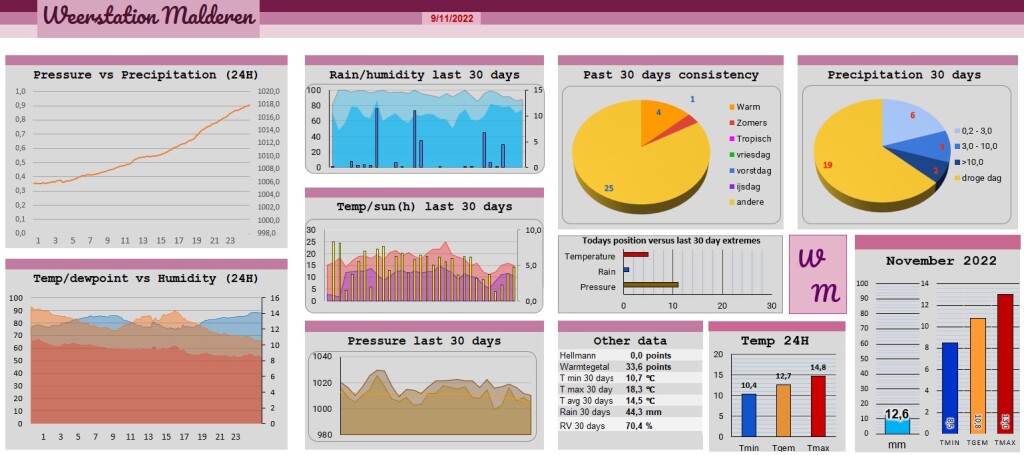Viewport: 1024px width, 455px height.
Task: Select the blue 12,6 mm rain gauge bar
Action: [897, 426]
